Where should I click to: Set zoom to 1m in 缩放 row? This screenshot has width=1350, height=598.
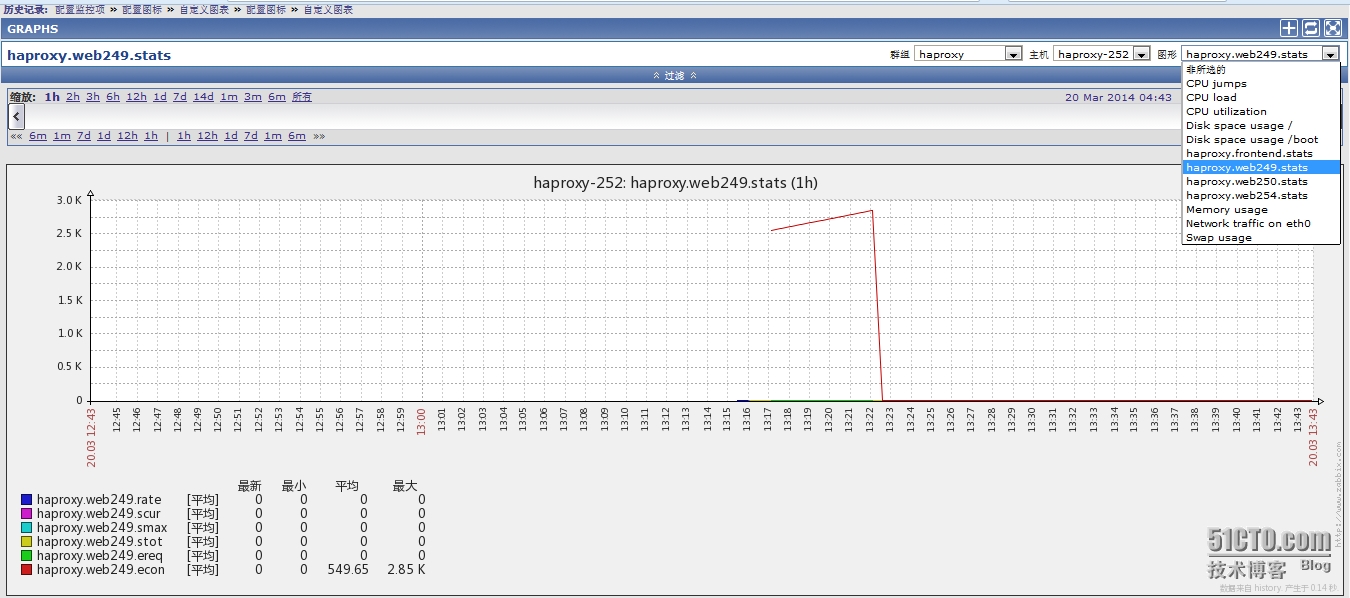coord(229,97)
